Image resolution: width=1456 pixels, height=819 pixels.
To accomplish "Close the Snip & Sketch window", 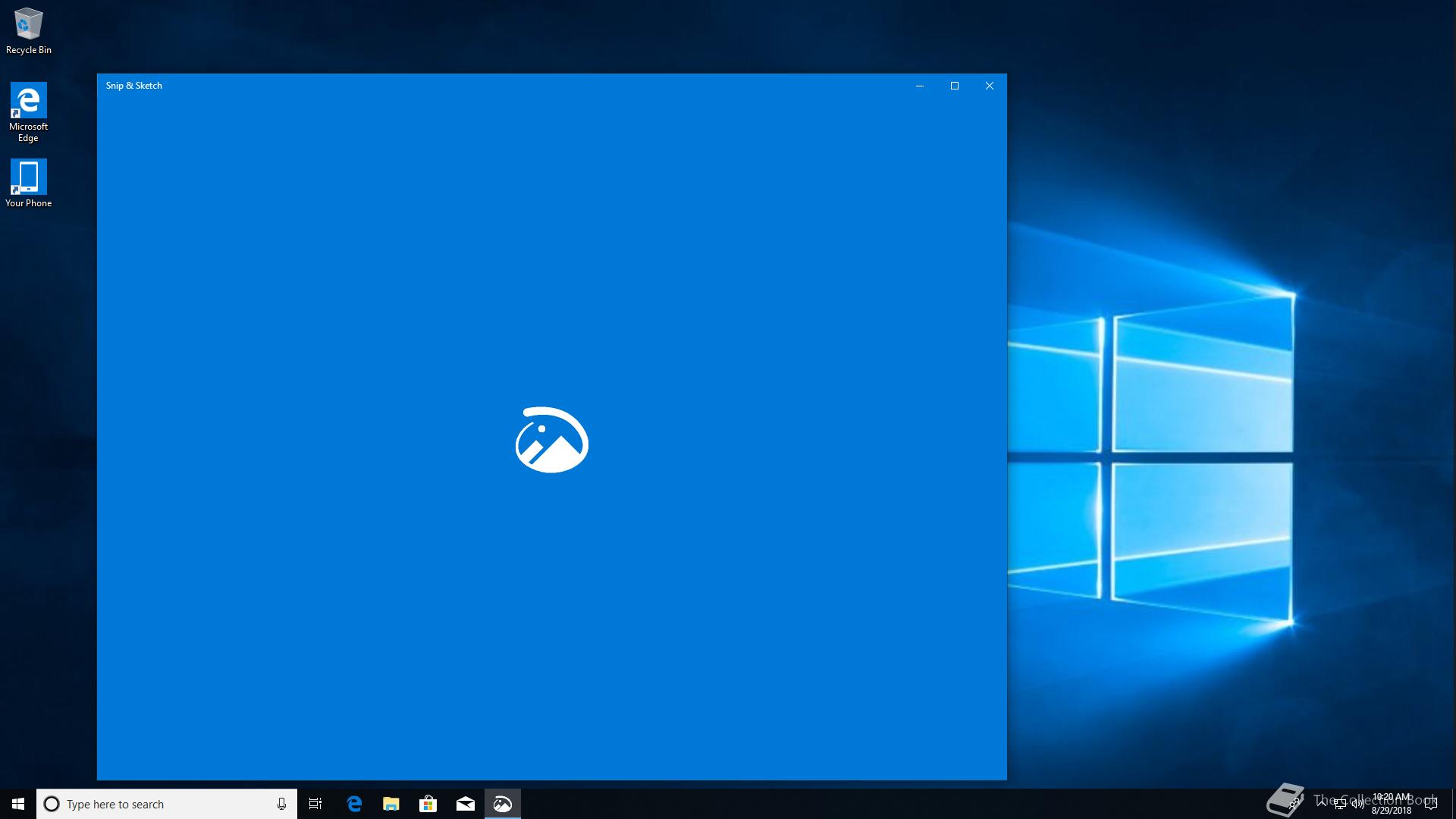I will click(990, 86).
